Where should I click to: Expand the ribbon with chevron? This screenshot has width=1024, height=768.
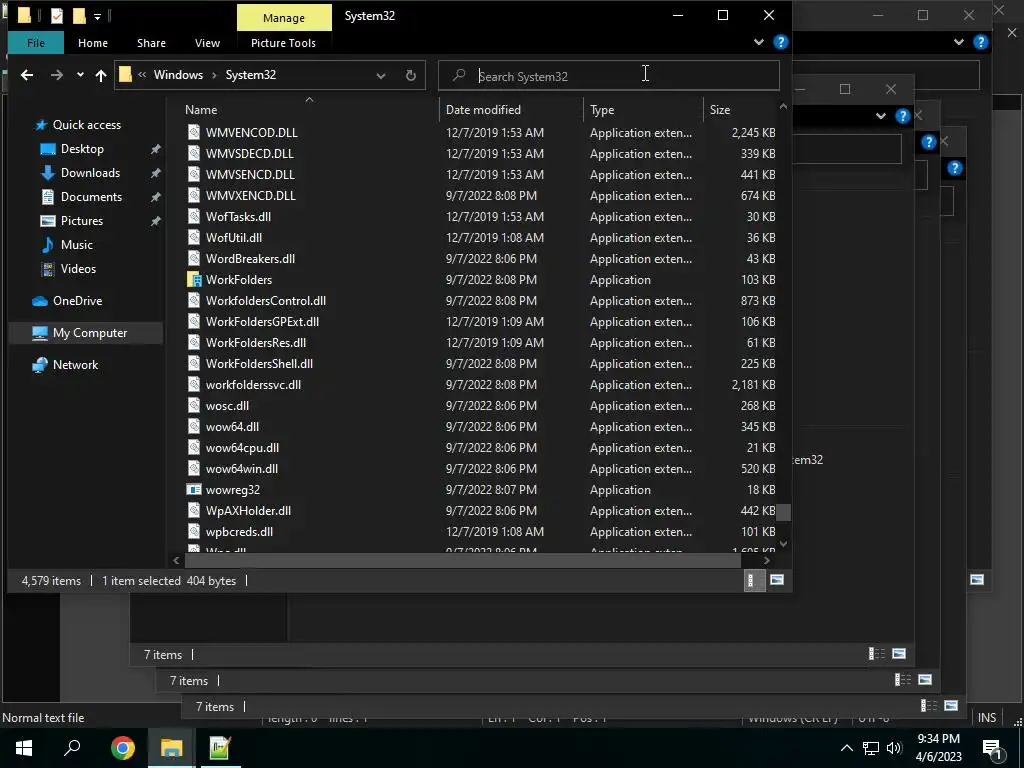pos(758,42)
